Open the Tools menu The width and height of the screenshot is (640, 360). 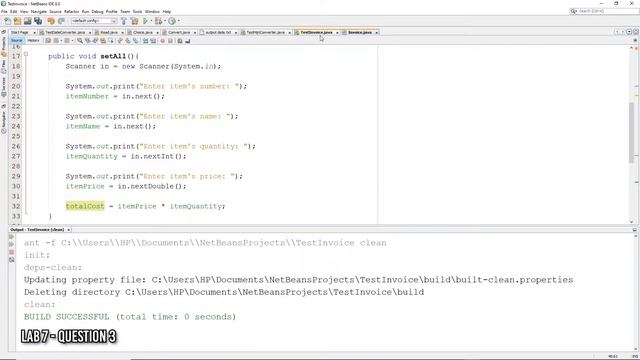tap(138, 11)
